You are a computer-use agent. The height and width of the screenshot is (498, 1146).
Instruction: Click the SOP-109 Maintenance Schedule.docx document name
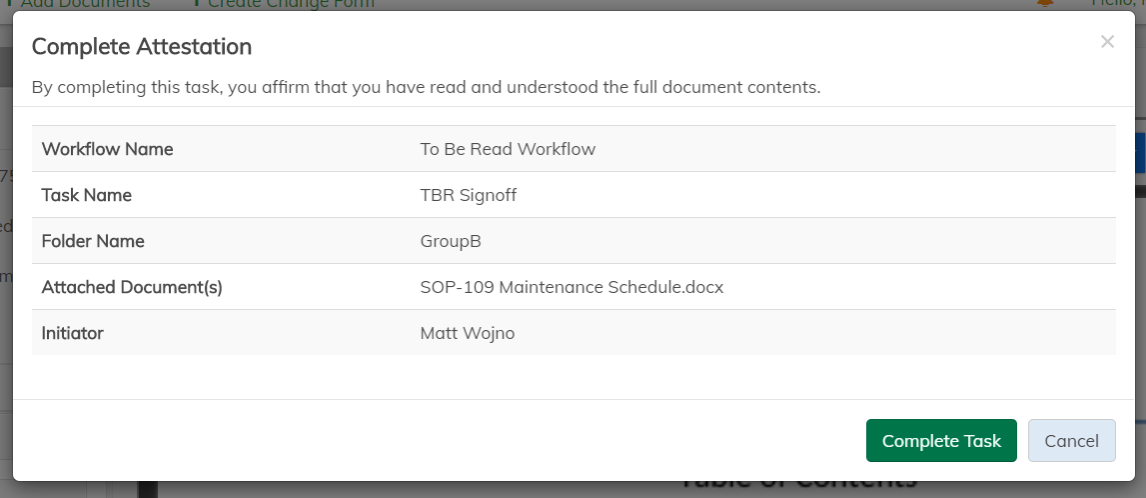pyautogui.click(x=571, y=287)
